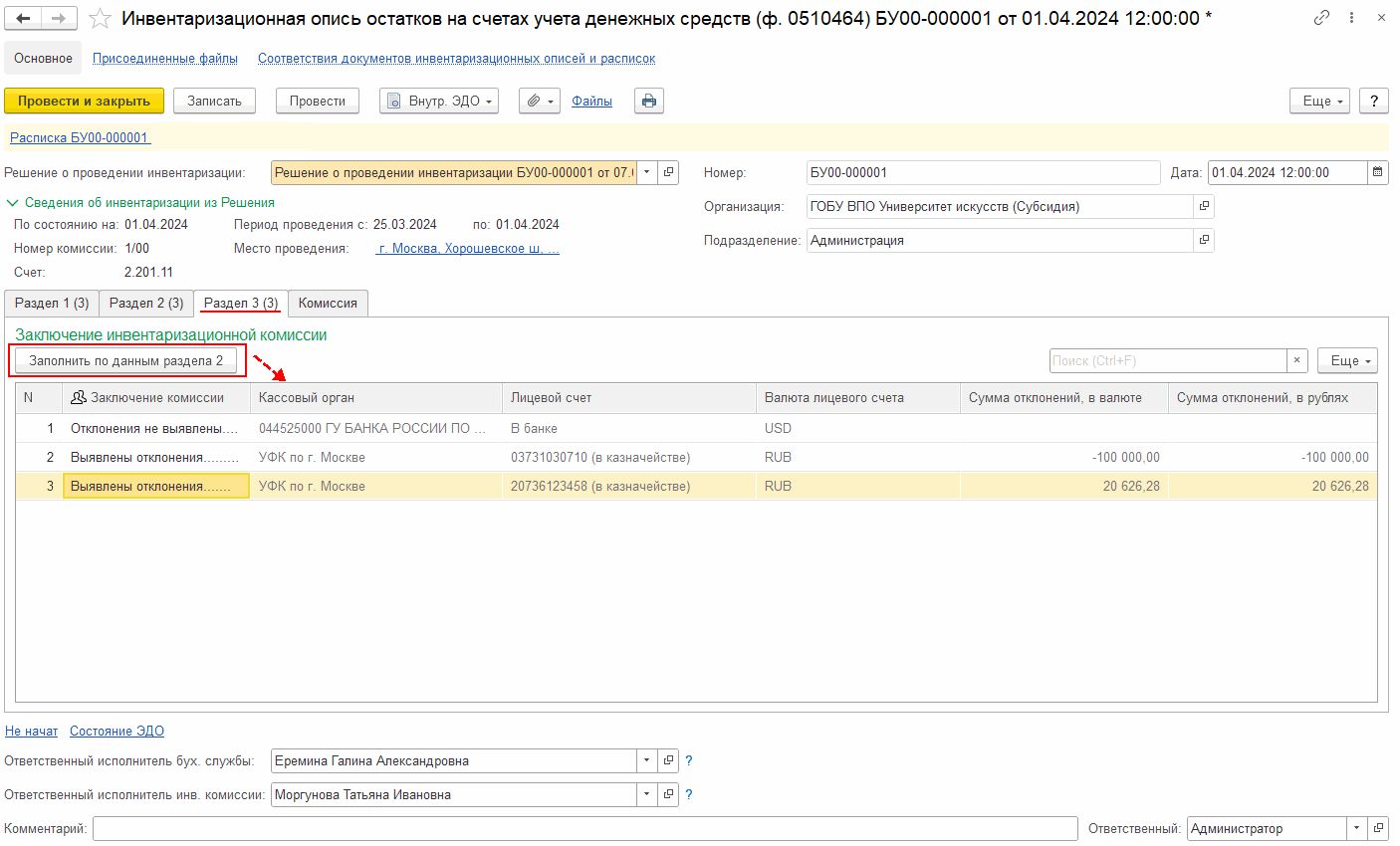Expand бух. службы executor dropdown list

click(647, 760)
